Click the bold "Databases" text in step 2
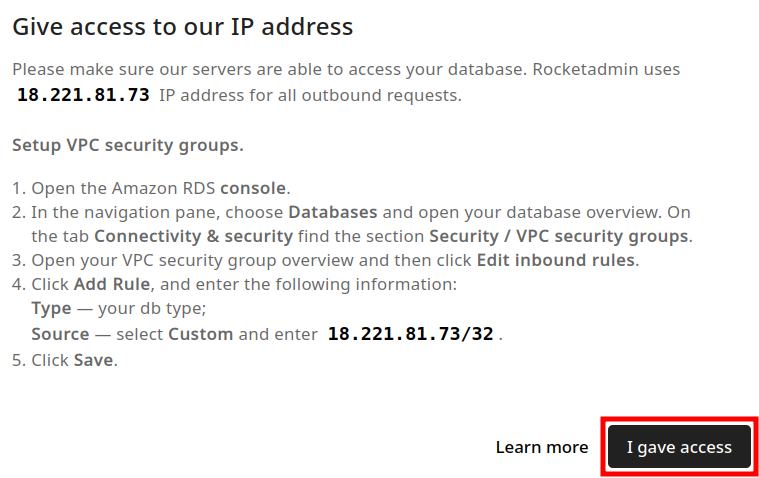This screenshot has width=759, height=478. pos(333,212)
